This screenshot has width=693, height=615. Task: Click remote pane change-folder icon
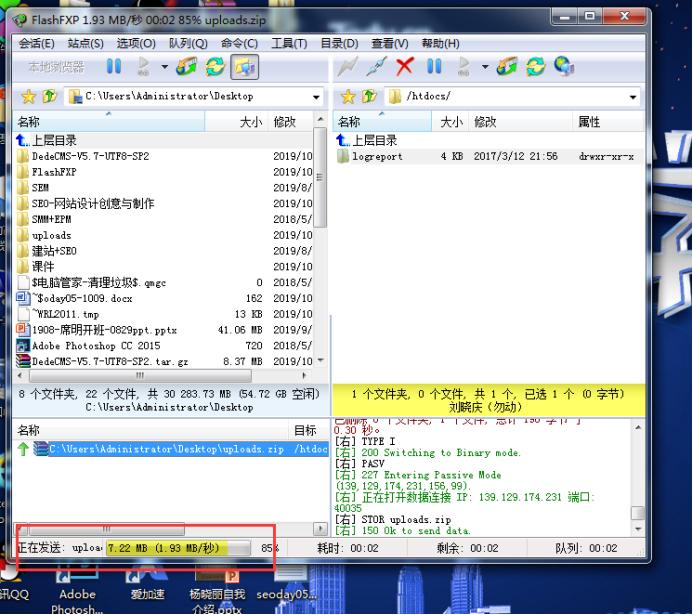[506, 67]
